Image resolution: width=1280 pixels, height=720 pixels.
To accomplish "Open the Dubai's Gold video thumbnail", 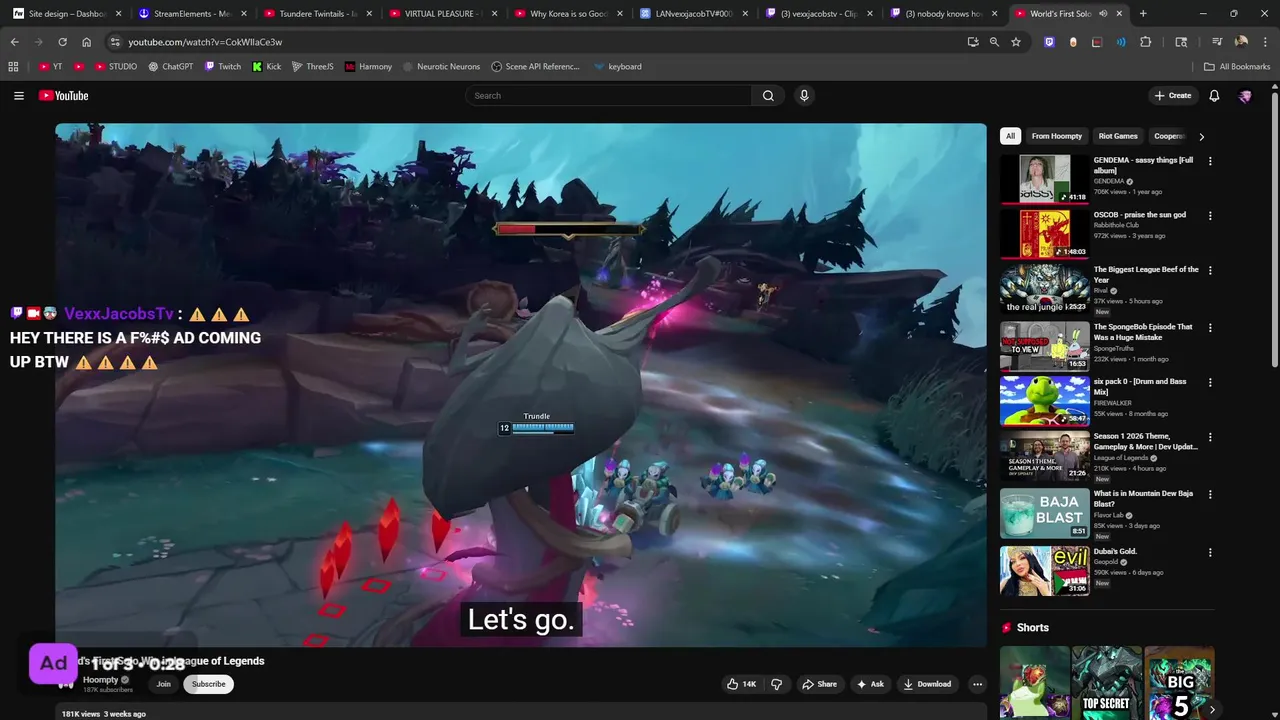I will tap(1045, 570).
